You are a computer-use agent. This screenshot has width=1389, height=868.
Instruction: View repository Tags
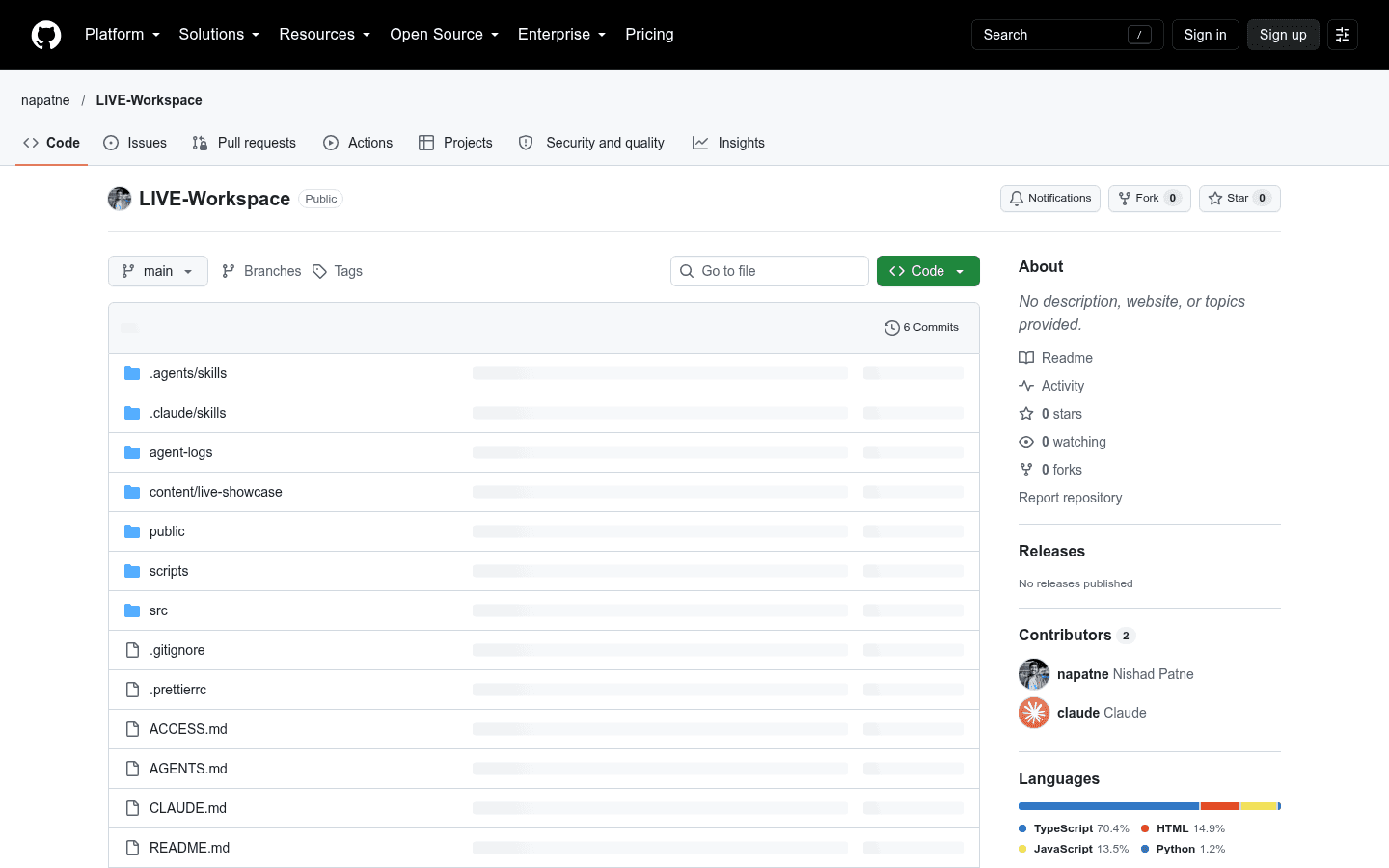338,271
